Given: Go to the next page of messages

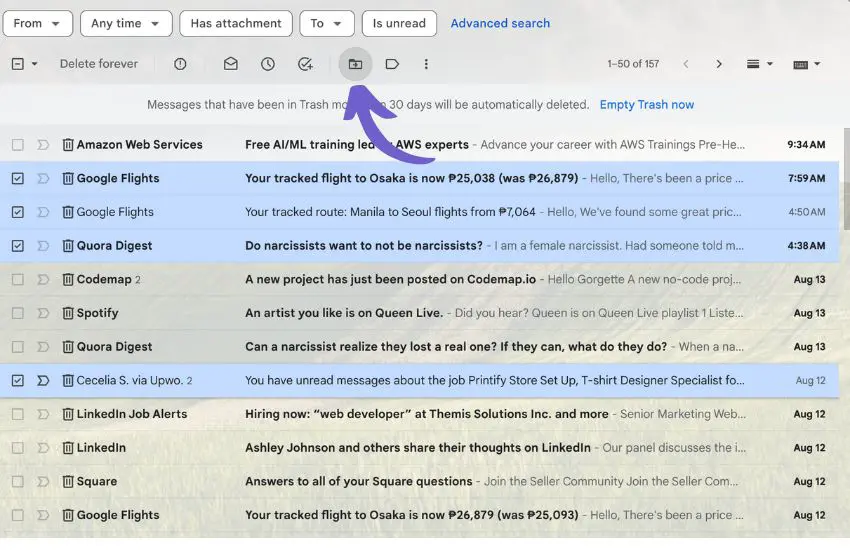Looking at the screenshot, I should 719,64.
